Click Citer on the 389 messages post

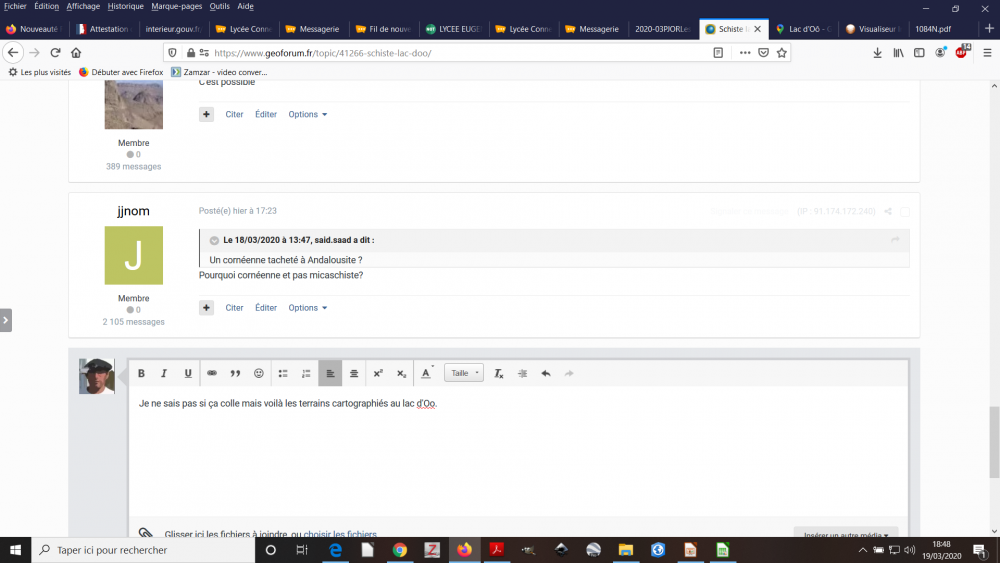[234, 115]
